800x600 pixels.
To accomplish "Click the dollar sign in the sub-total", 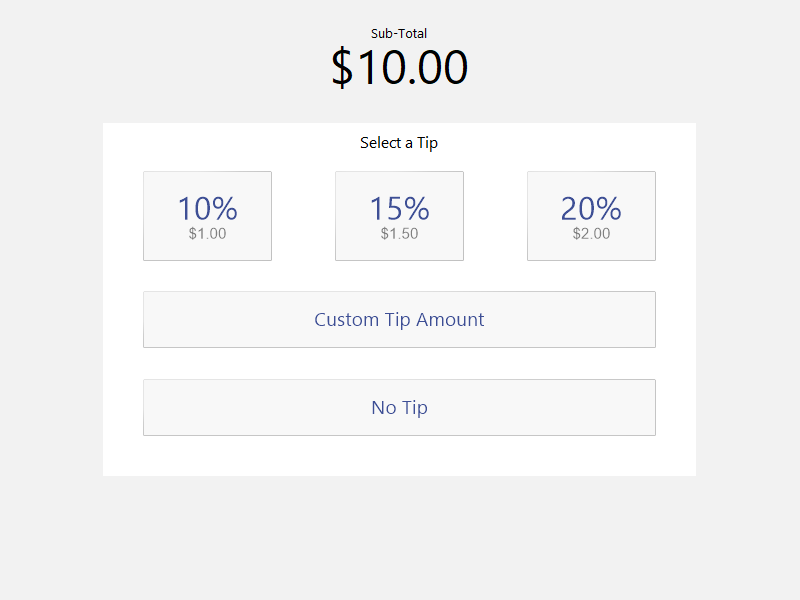I will [342, 68].
